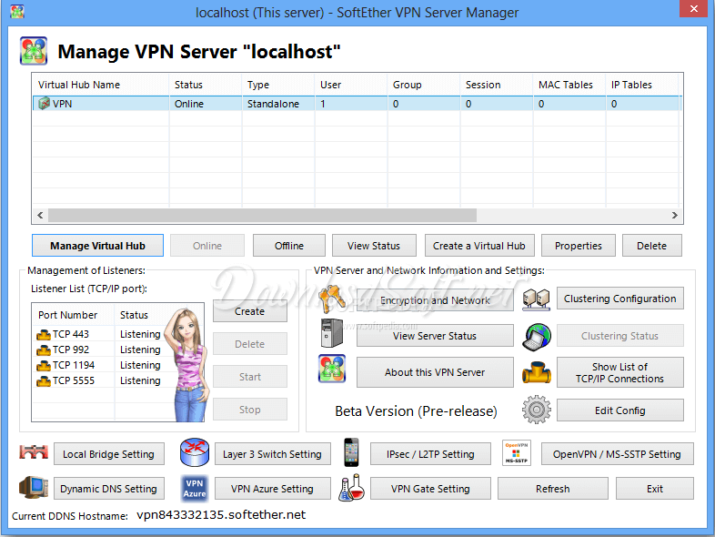The height and width of the screenshot is (537, 715).
Task: Click the vpn843332135.softether.net hostname
Action: [221, 515]
